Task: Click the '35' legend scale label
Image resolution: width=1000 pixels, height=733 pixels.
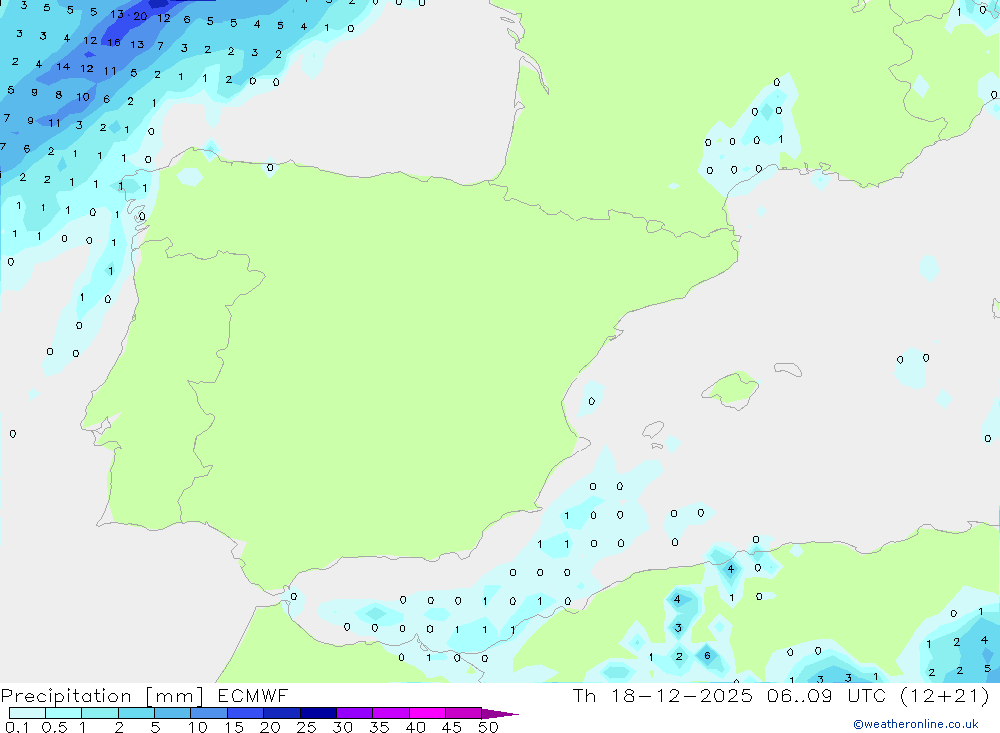Action: (x=379, y=727)
